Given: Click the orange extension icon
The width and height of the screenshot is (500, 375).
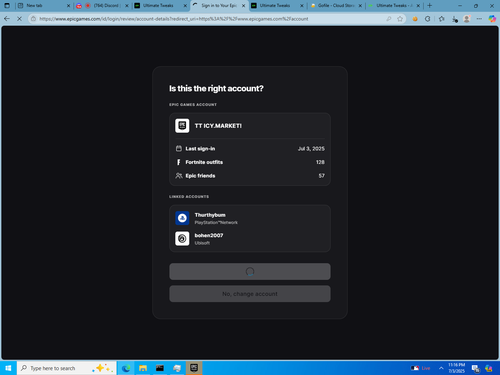Looking at the screenshot, I should click(415, 19).
